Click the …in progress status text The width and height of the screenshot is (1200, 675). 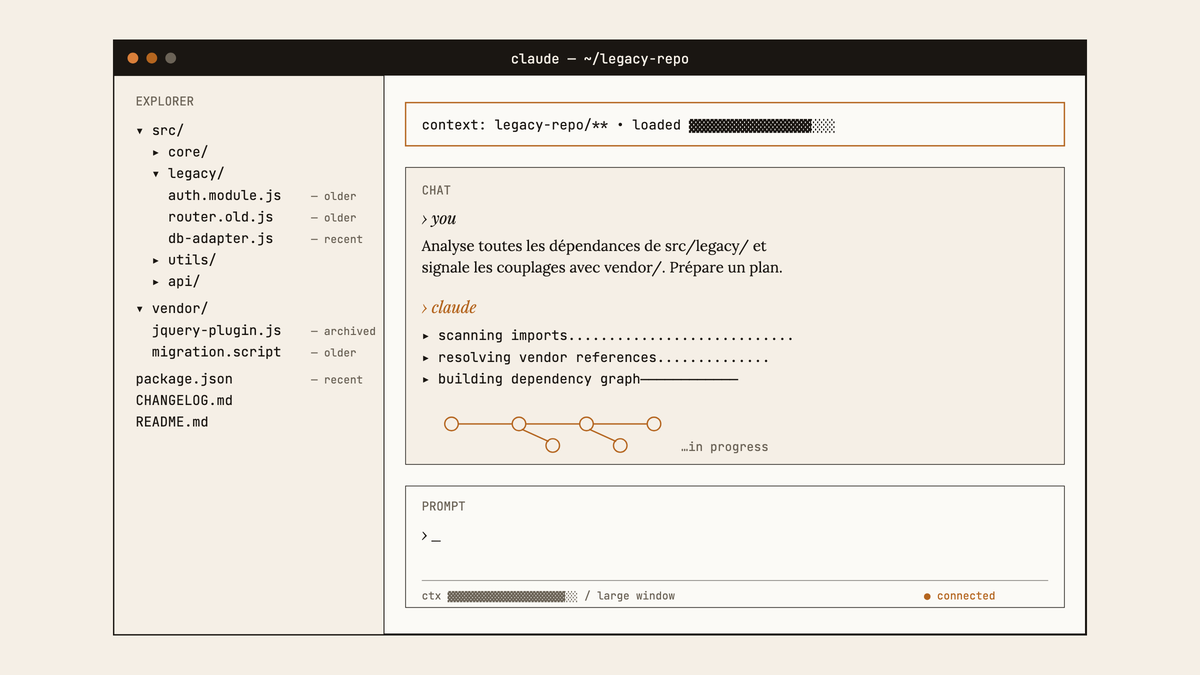point(725,447)
